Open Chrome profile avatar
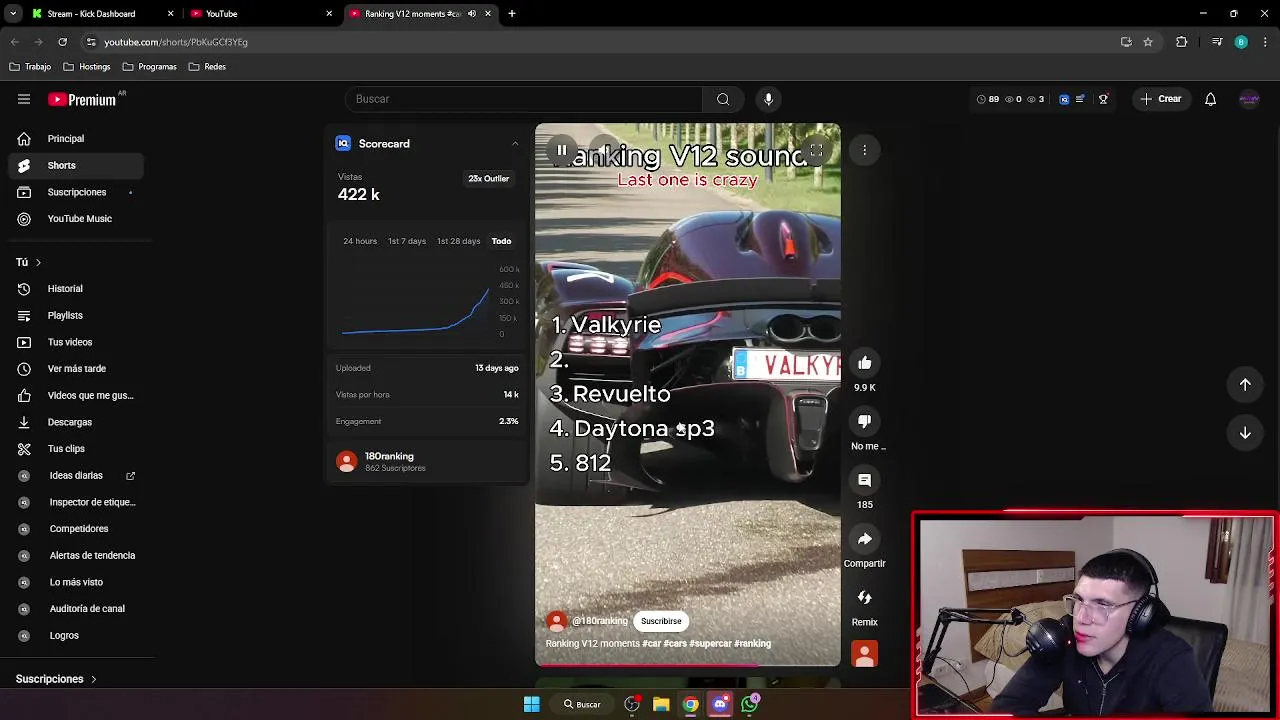This screenshot has width=1280, height=720. tap(1241, 42)
